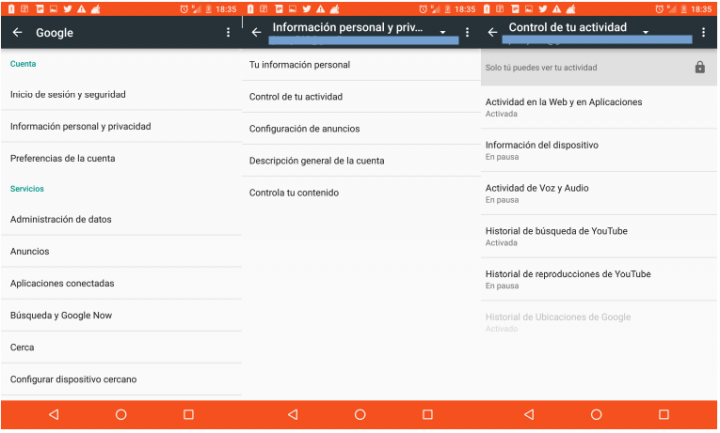
Task: Tap warning triangle in right status bar
Action: 557,9
